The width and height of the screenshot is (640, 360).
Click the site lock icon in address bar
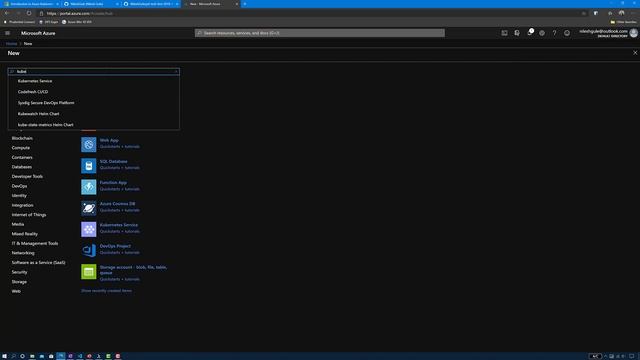pos(41,13)
